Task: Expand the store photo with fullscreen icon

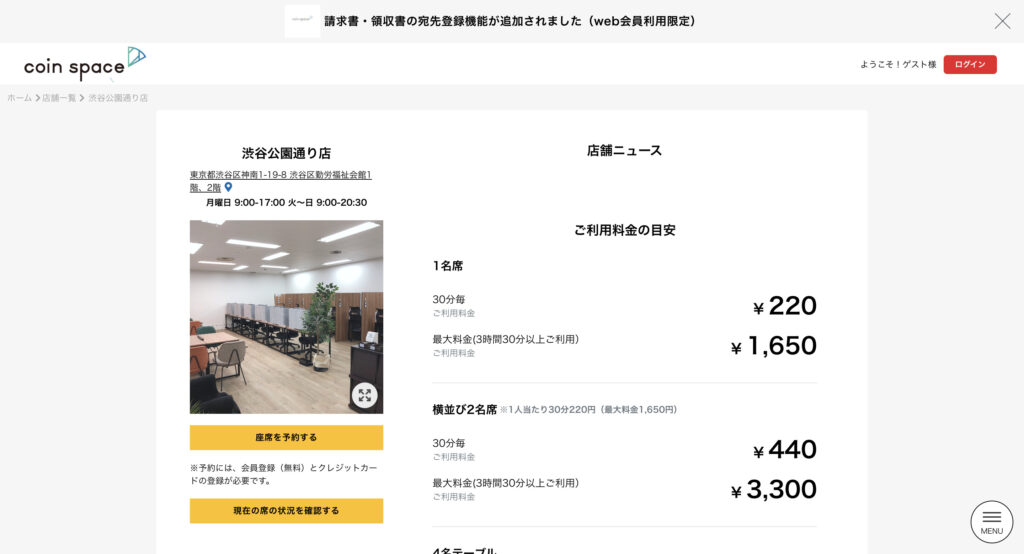Action: tap(364, 395)
